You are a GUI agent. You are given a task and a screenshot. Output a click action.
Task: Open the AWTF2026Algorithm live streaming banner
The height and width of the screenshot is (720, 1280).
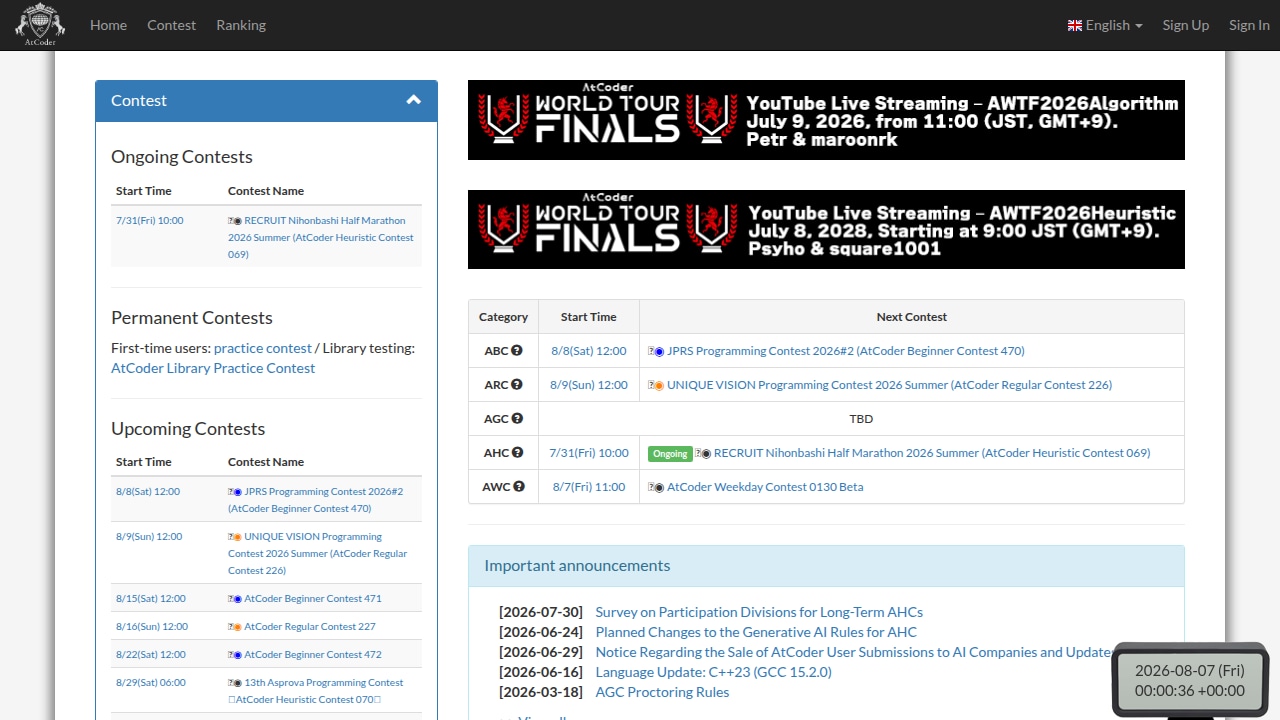pyautogui.click(x=826, y=120)
